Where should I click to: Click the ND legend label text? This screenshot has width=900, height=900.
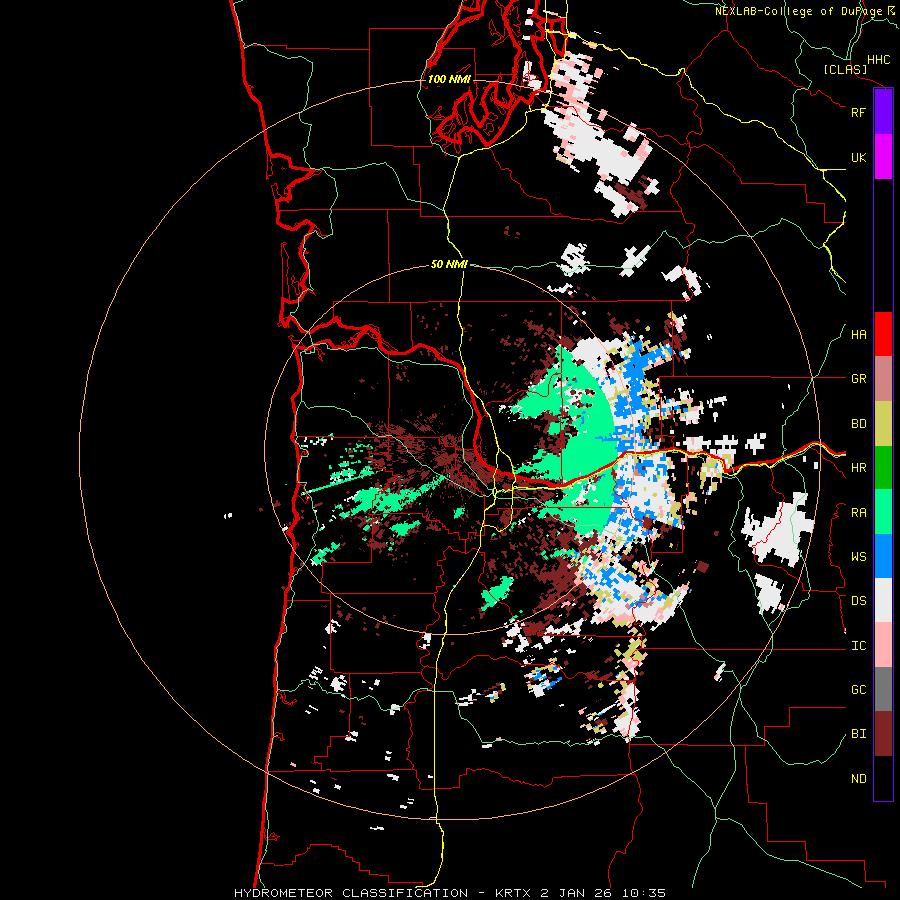pyautogui.click(x=858, y=779)
